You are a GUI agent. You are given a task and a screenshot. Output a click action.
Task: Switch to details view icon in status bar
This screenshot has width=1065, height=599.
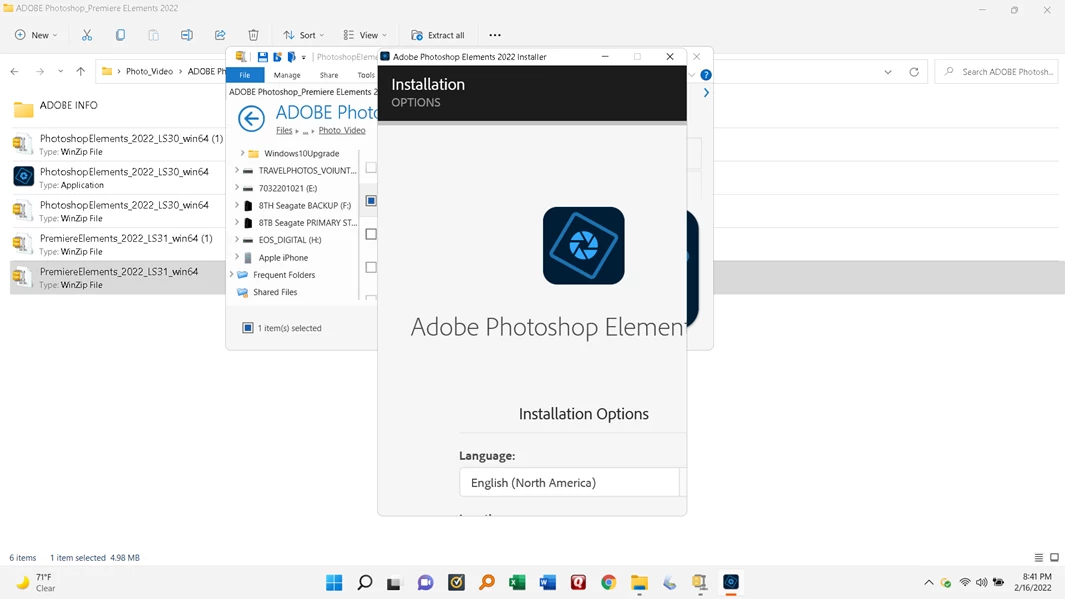pyautogui.click(x=1039, y=558)
